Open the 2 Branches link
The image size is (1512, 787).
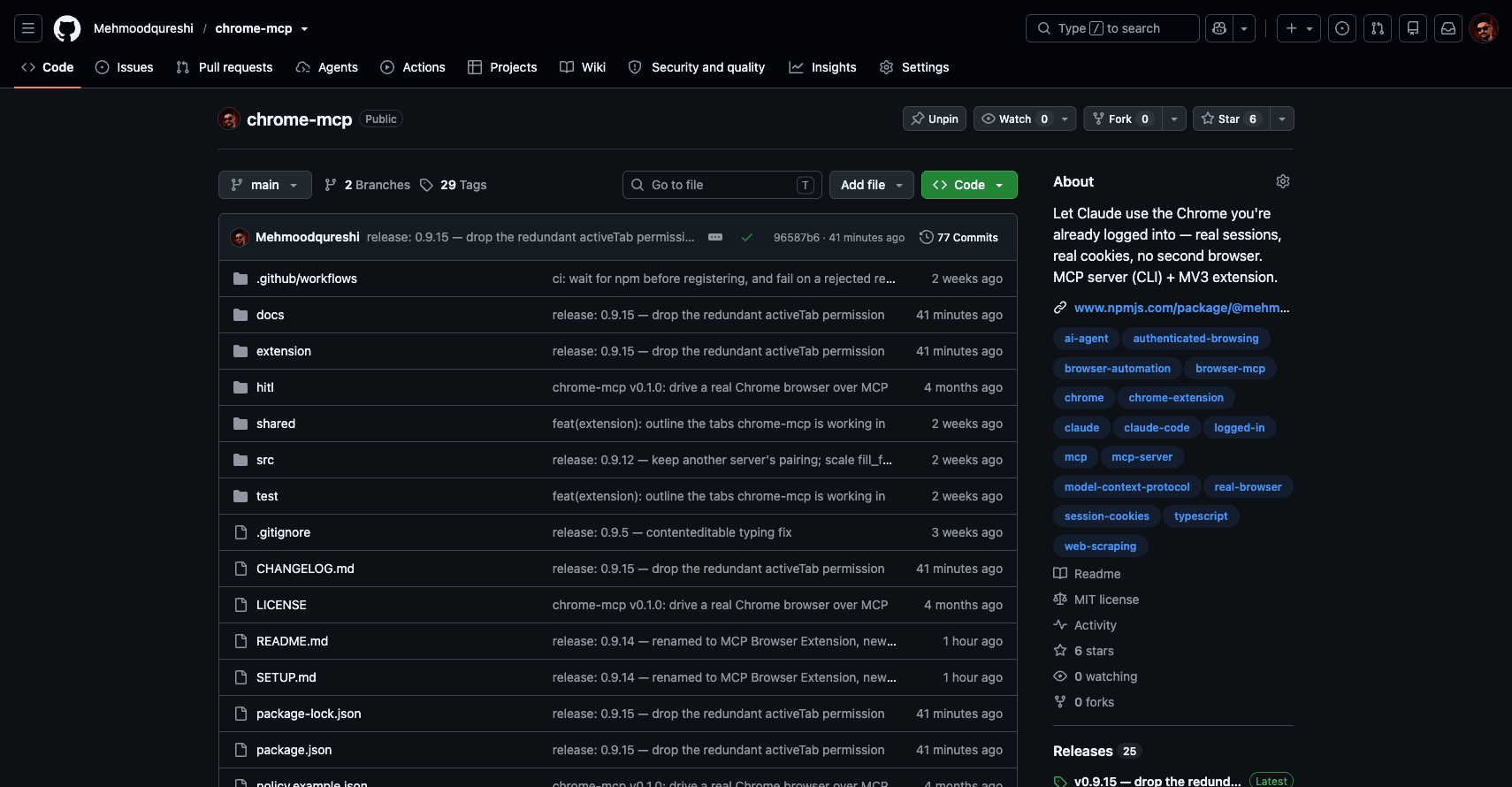pos(368,185)
